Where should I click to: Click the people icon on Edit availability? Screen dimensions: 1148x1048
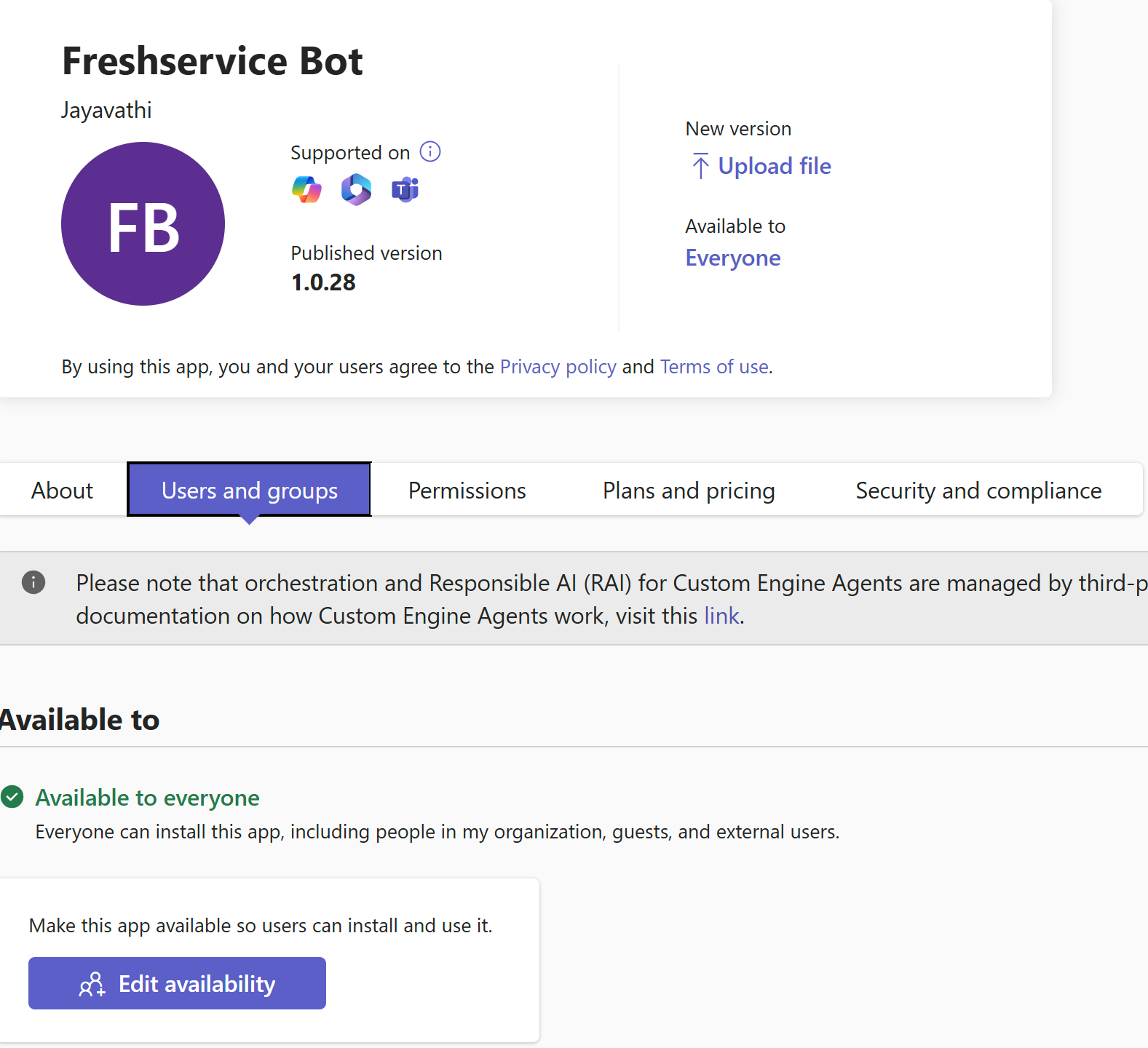pos(92,984)
